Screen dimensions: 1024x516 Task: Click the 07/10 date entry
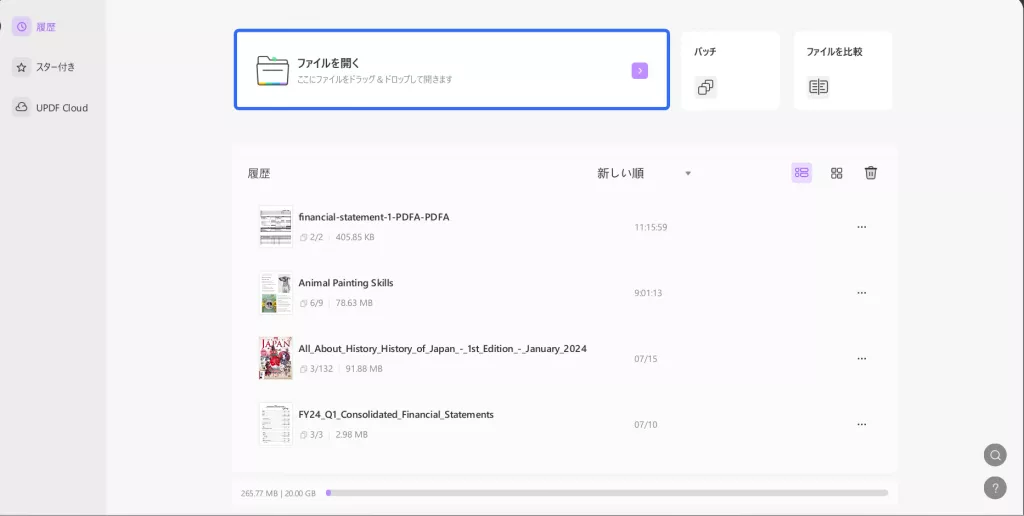point(645,425)
